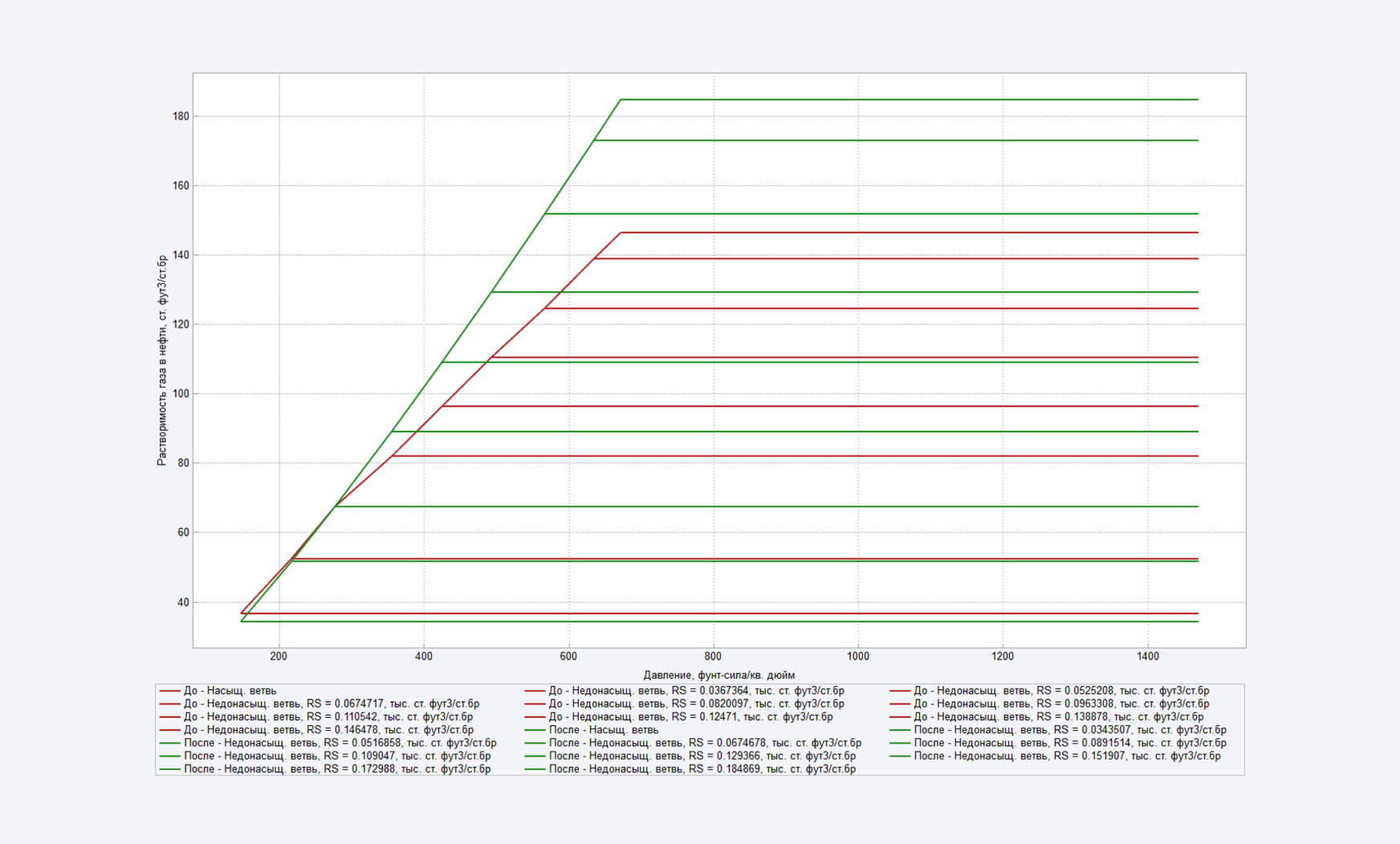Choose legend entry До RS = 0.0963308
The width and height of the screenshot is (1400, 844).
click(1049, 704)
